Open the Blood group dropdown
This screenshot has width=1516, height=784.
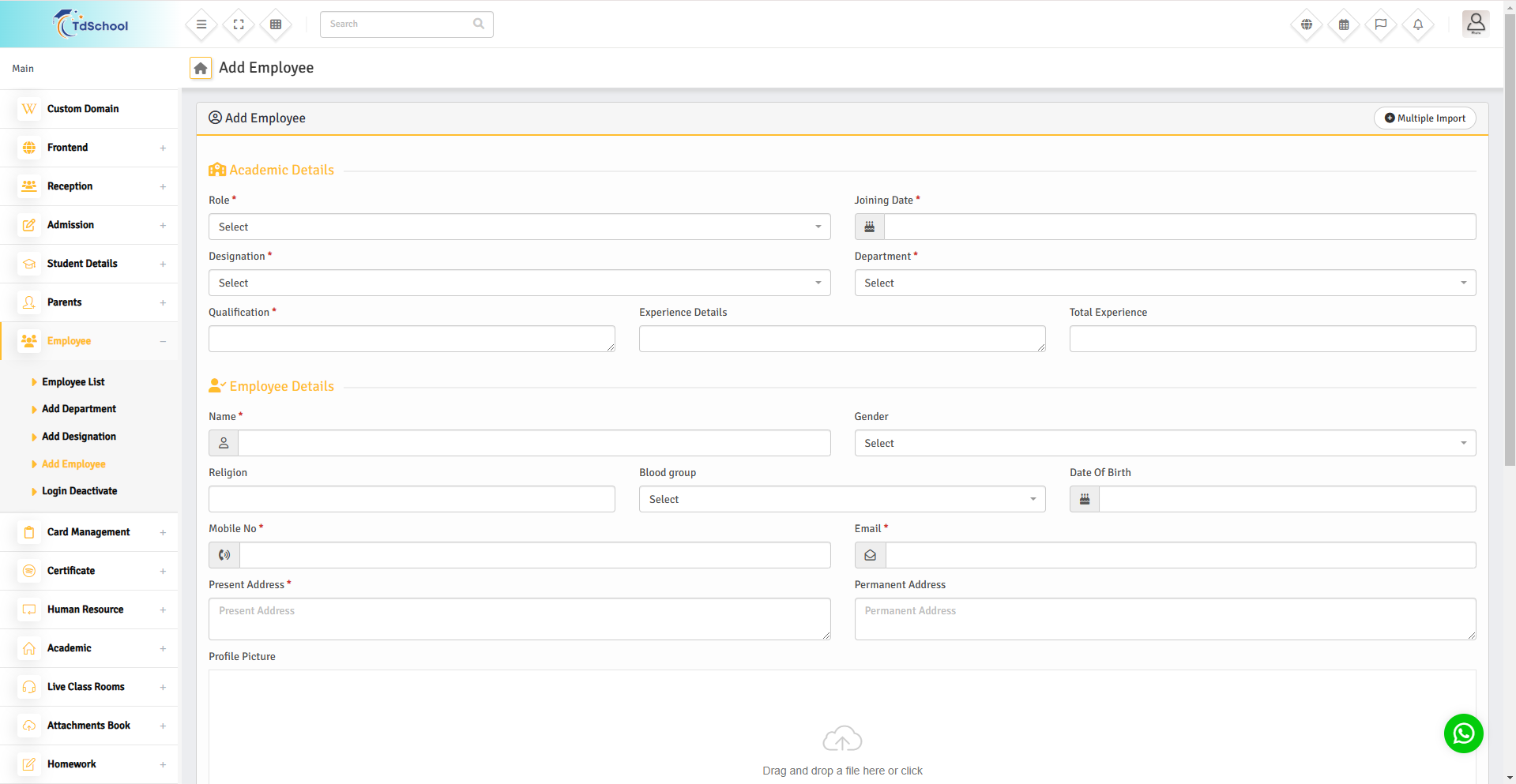[841, 500]
